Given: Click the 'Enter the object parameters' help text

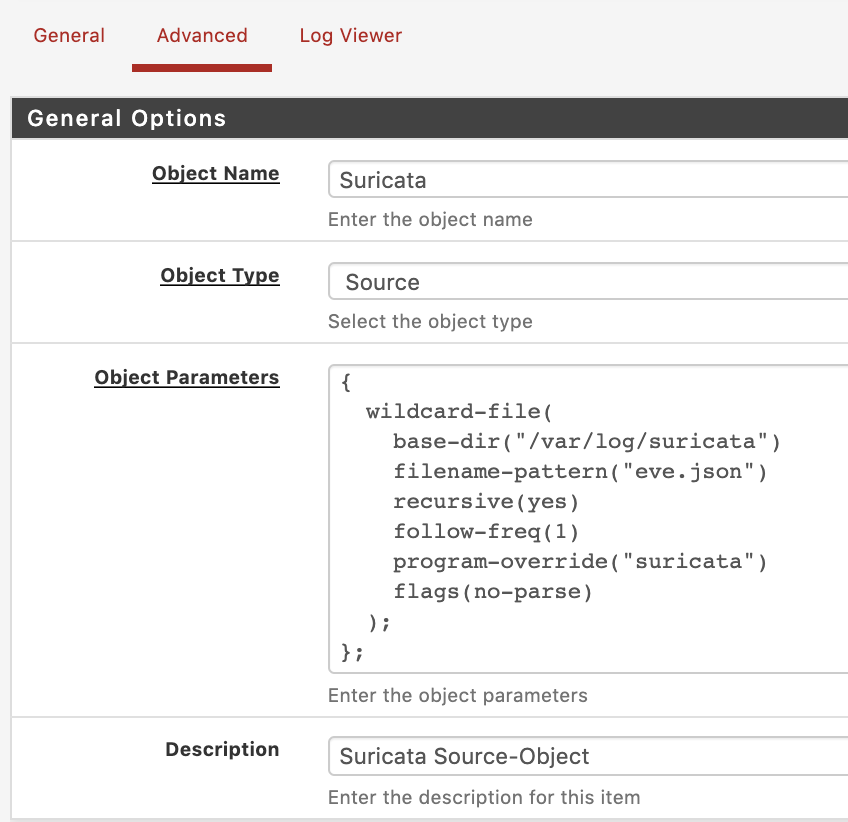Looking at the screenshot, I should click(x=458, y=695).
